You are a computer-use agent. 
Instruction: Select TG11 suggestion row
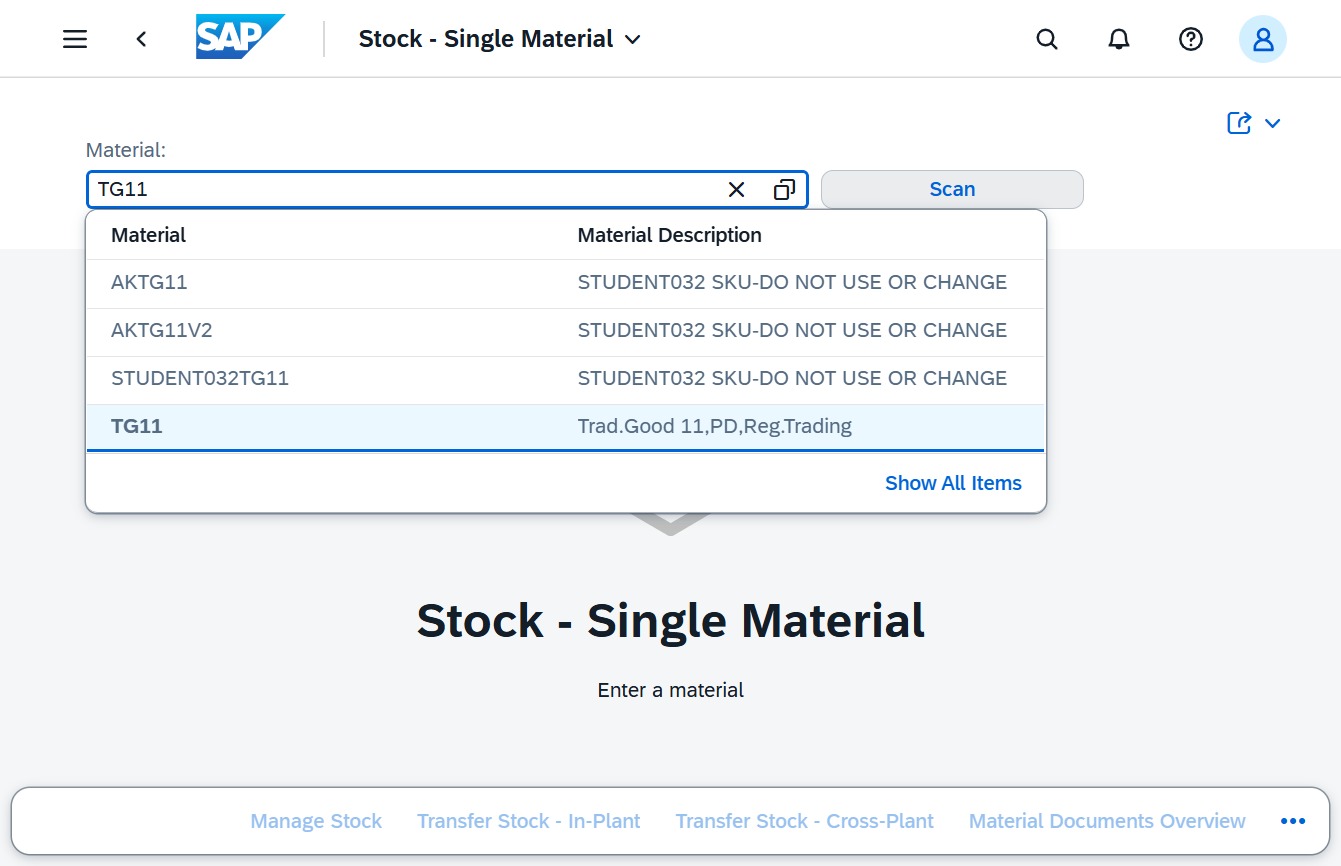tap(566, 427)
